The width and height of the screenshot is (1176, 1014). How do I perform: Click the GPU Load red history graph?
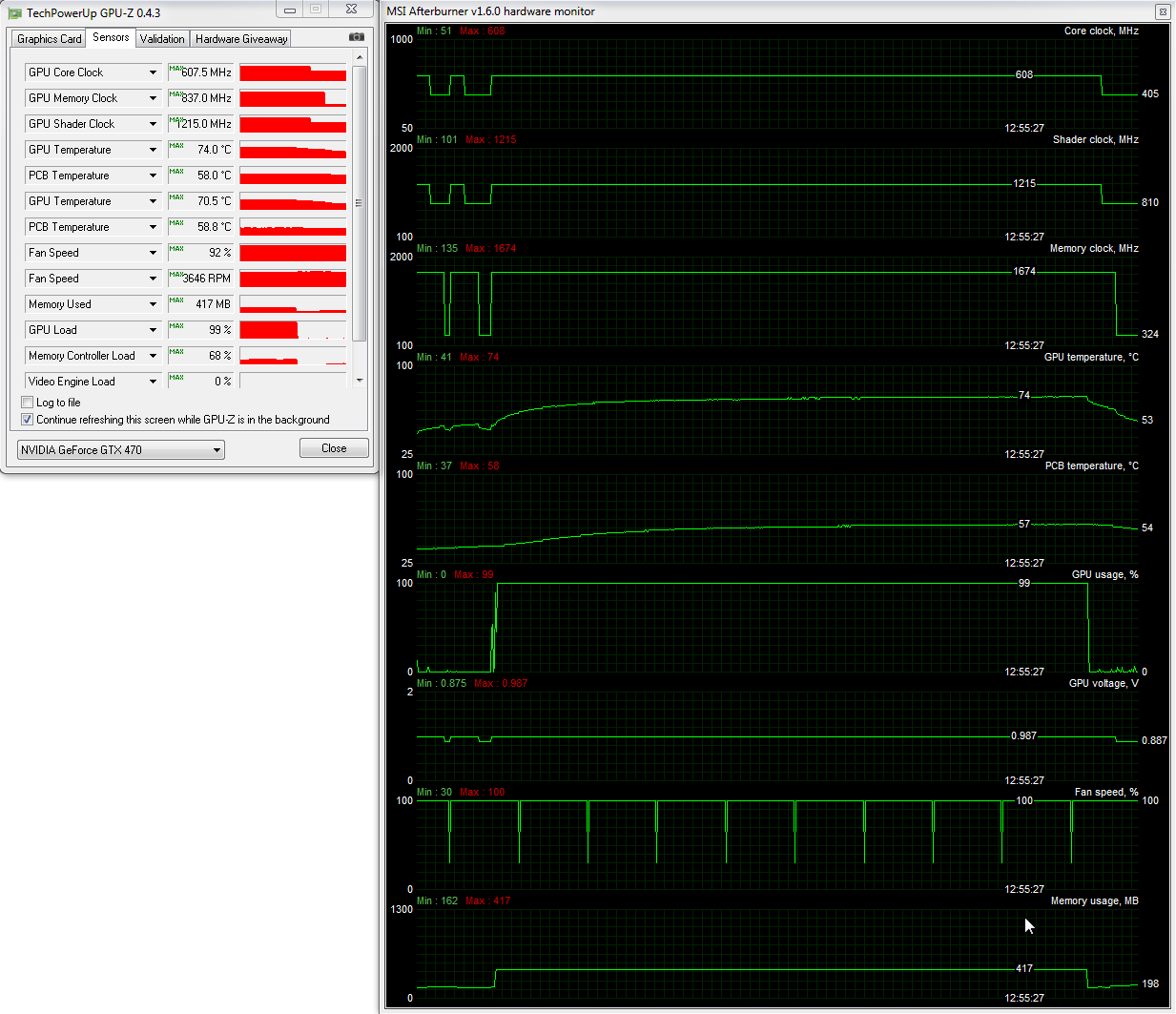293,330
